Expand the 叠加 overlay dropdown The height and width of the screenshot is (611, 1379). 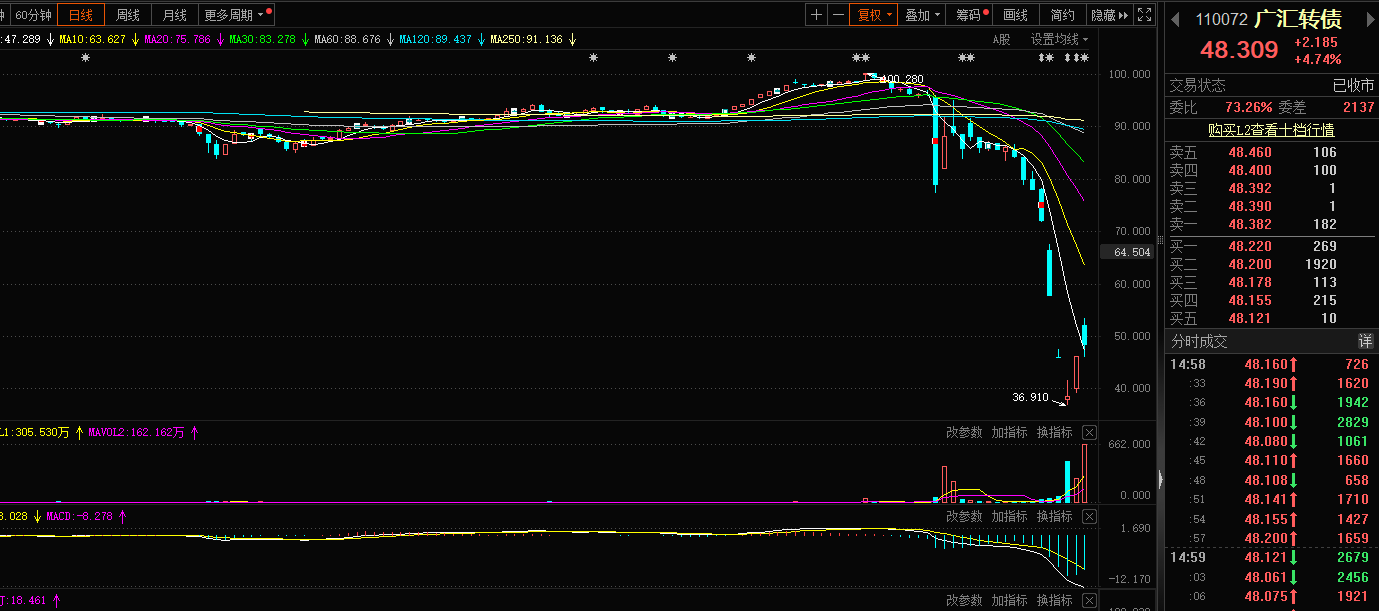[922, 15]
